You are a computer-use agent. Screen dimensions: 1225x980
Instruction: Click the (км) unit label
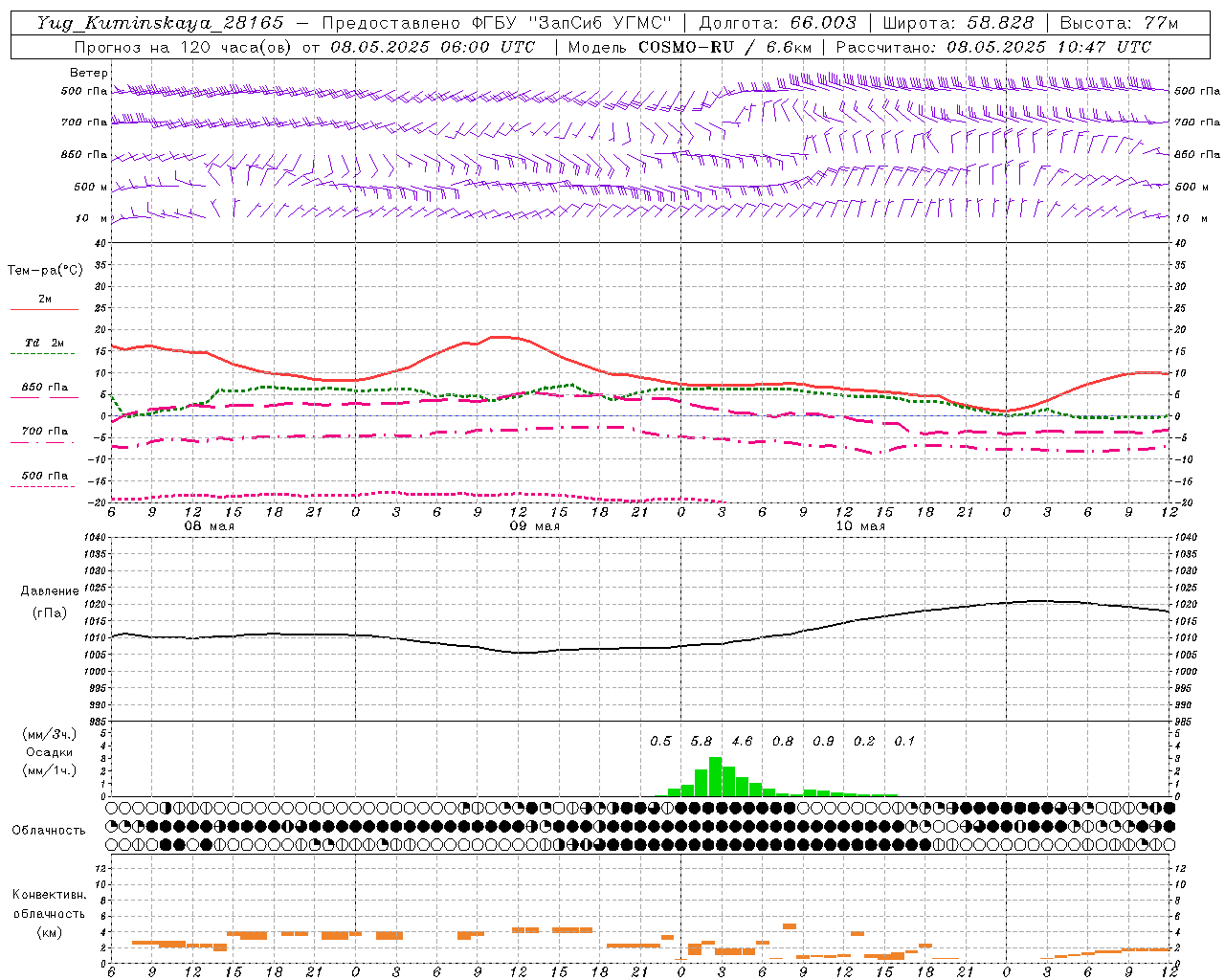pyautogui.click(x=50, y=932)
